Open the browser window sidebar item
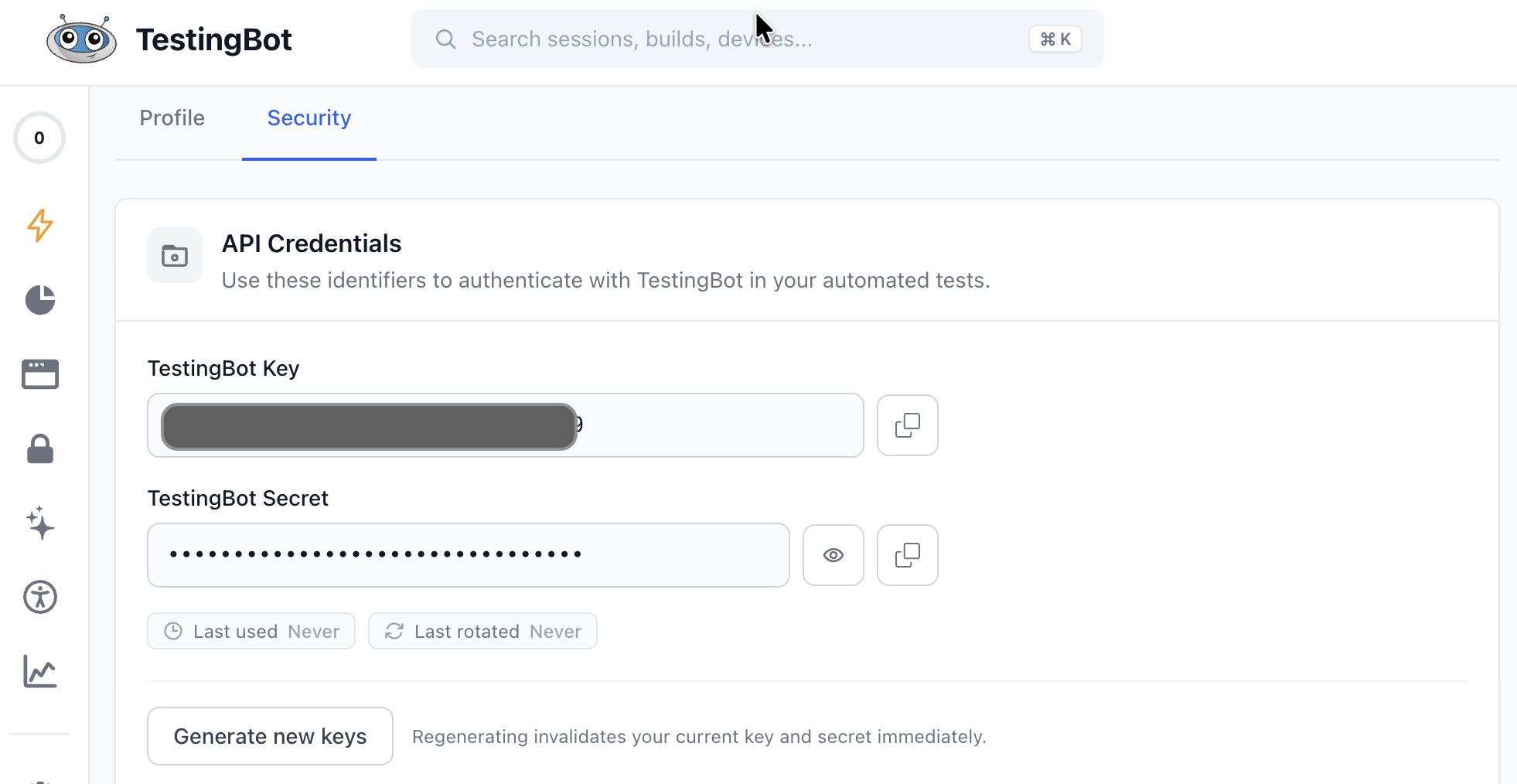Screen dimensions: 1517x784 coord(39,374)
